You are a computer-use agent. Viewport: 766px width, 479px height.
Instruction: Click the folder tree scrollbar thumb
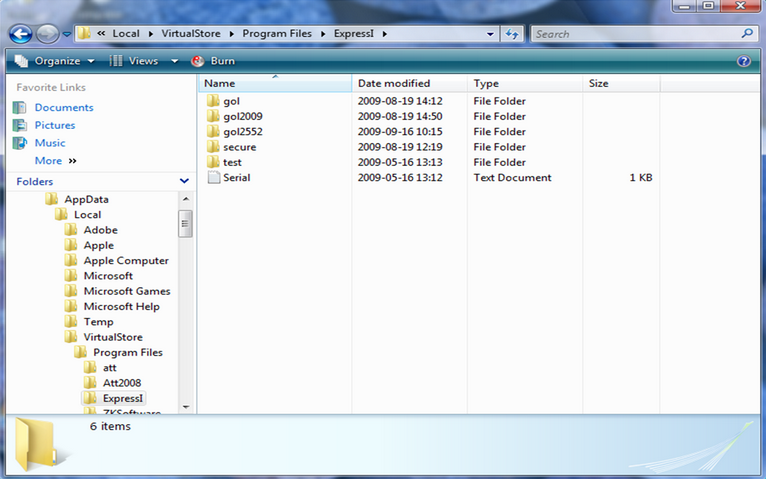(x=186, y=224)
